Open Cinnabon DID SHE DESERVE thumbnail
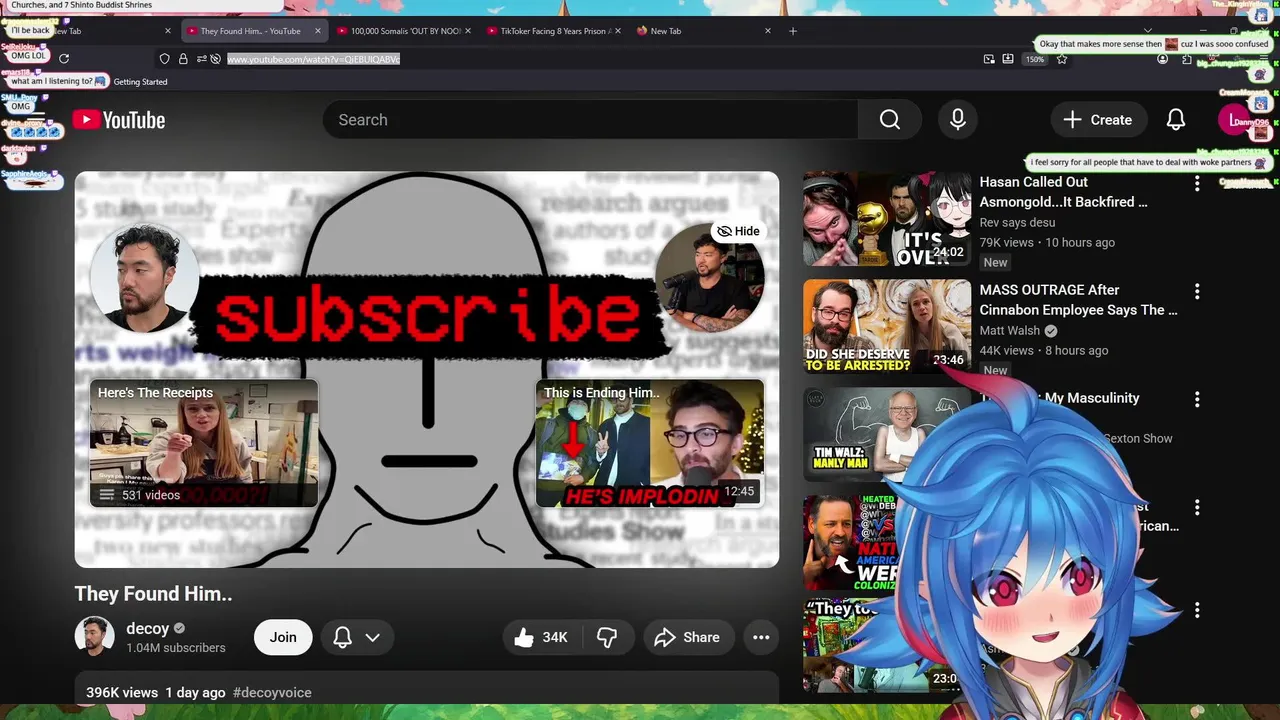 pos(887,327)
